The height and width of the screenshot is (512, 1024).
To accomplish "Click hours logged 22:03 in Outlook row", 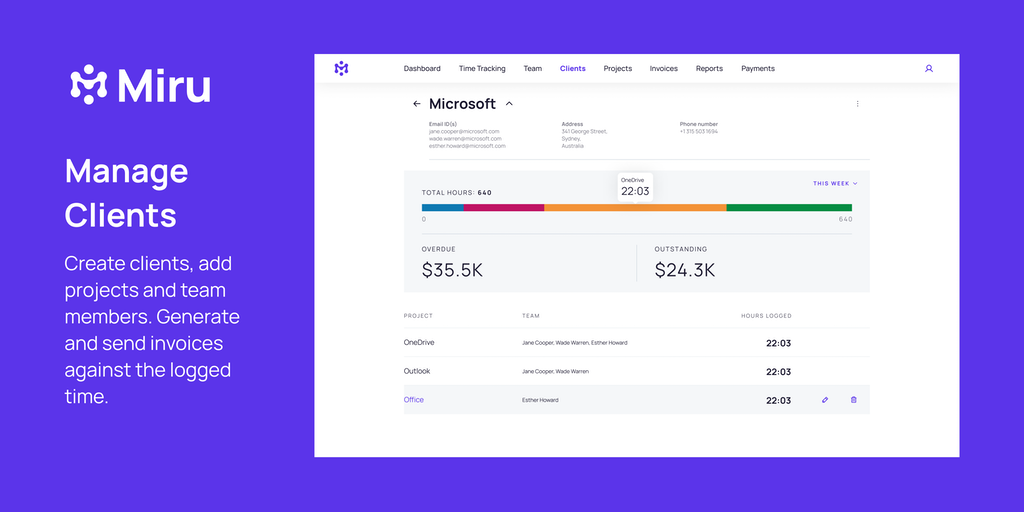I will pos(778,372).
